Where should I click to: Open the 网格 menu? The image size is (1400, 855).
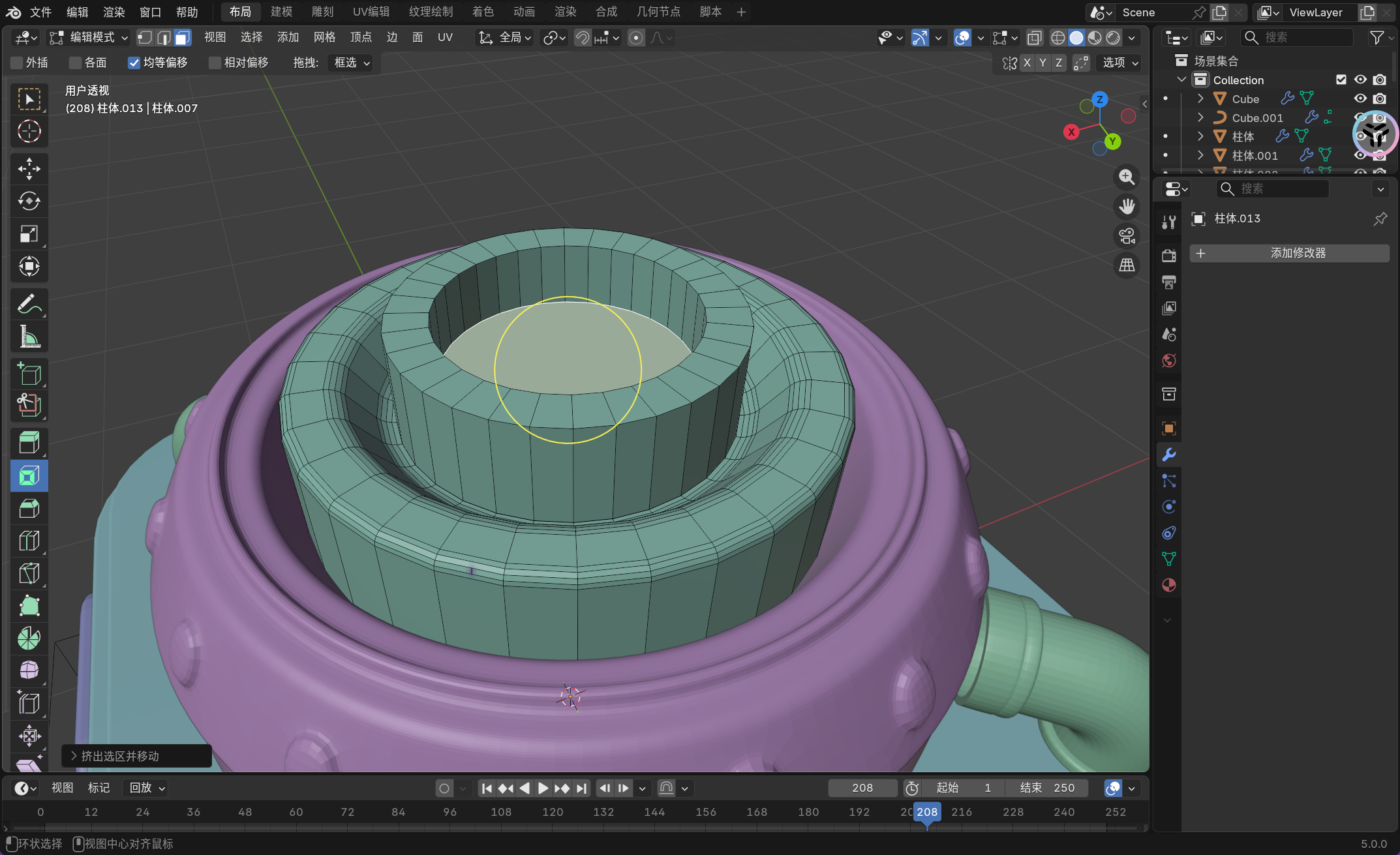click(x=324, y=37)
